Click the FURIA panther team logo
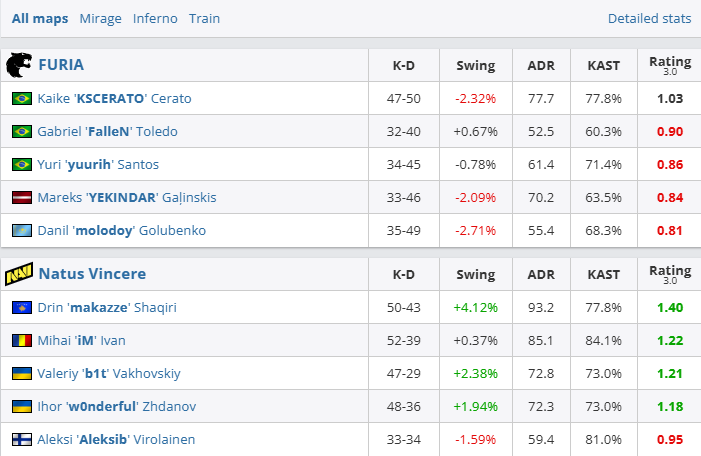Viewport: 701px width, 456px height. [18, 65]
